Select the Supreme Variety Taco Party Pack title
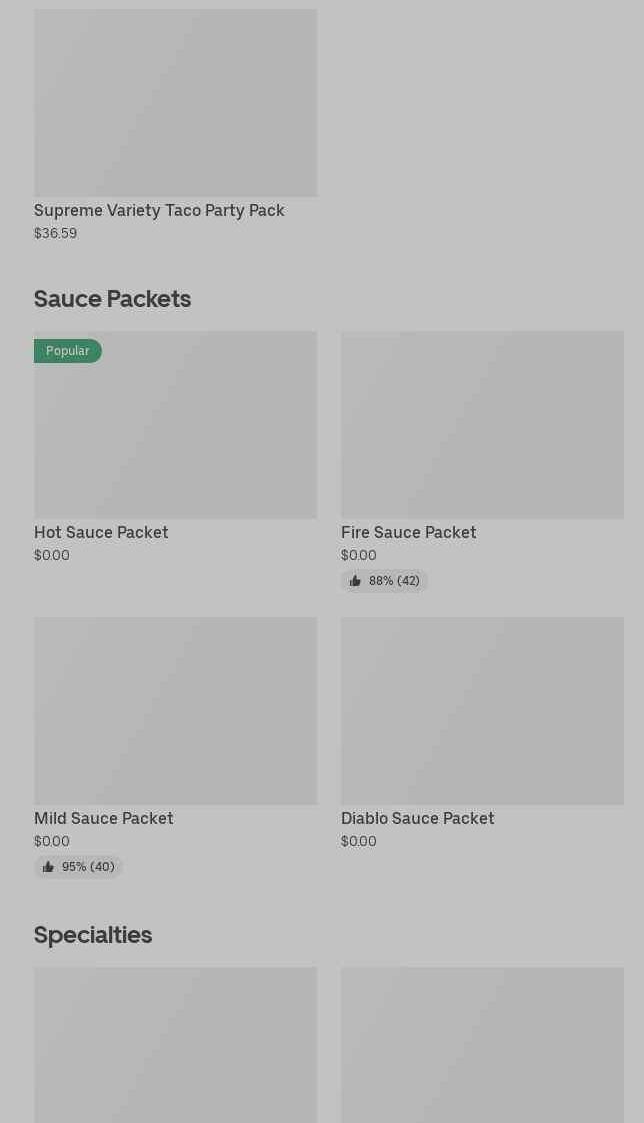Viewport: 644px width, 1123px height. (159, 210)
